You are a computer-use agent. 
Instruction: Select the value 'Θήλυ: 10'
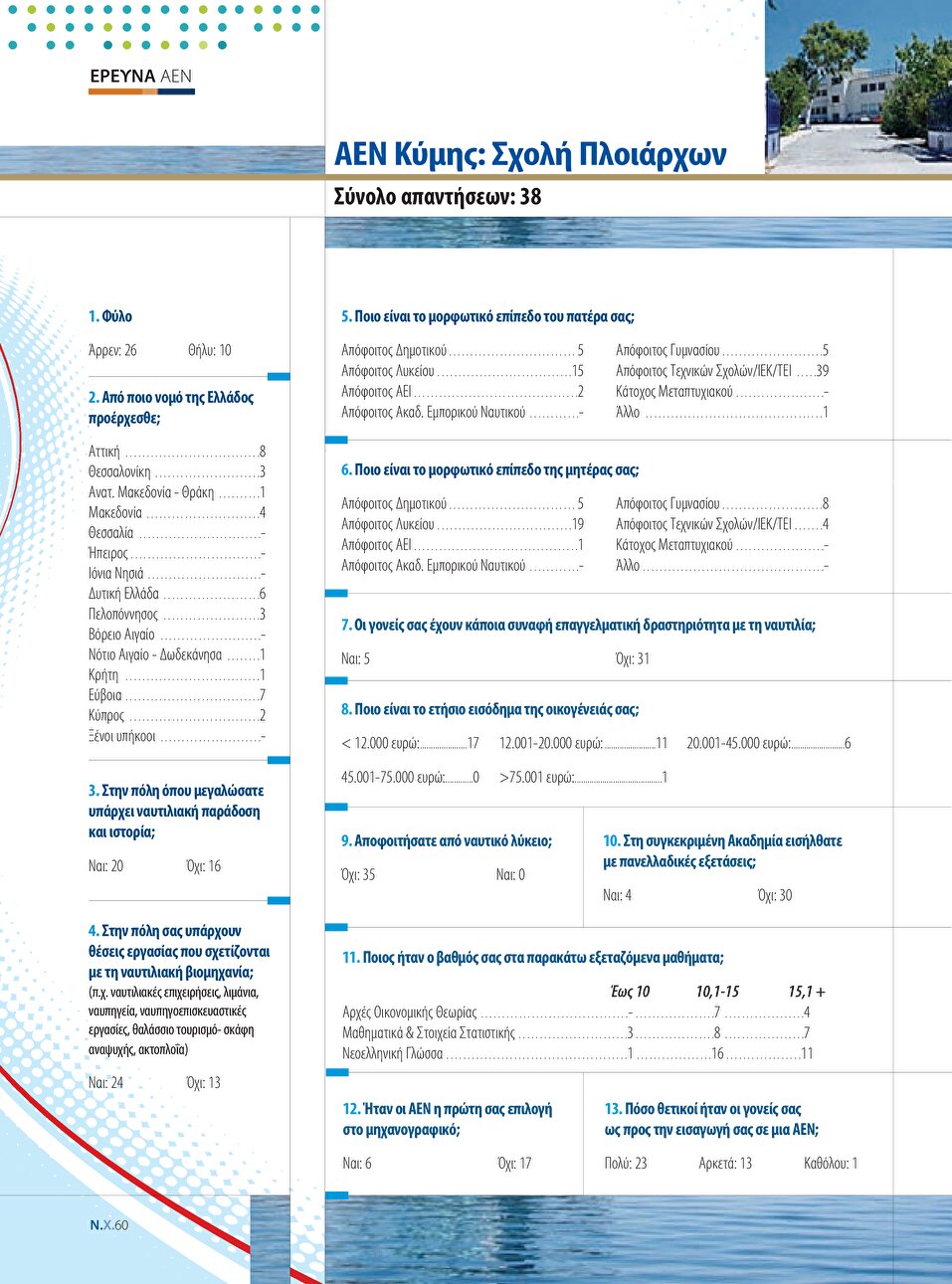pos(210,350)
